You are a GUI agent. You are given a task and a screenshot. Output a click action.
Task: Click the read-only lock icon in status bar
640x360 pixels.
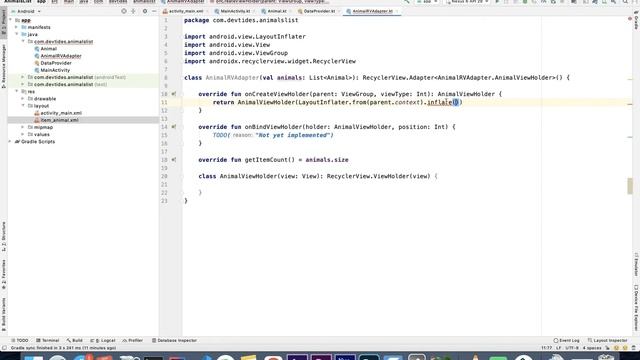pyautogui.click(x=607, y=348)
